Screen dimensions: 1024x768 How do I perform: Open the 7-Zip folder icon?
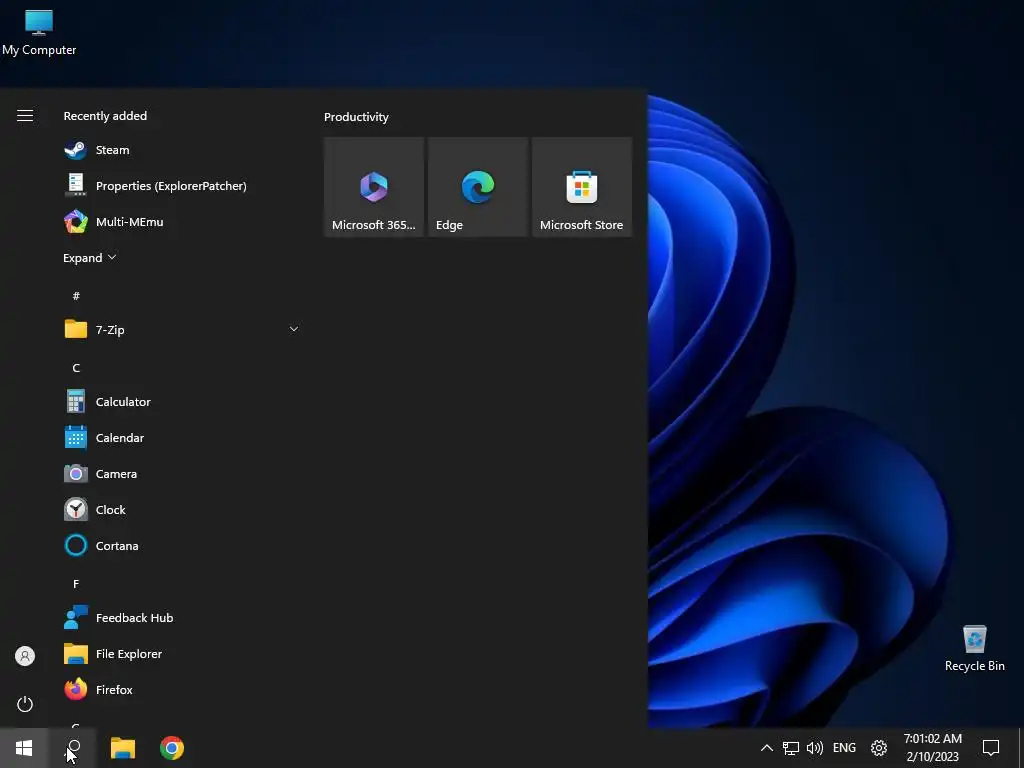76,329
